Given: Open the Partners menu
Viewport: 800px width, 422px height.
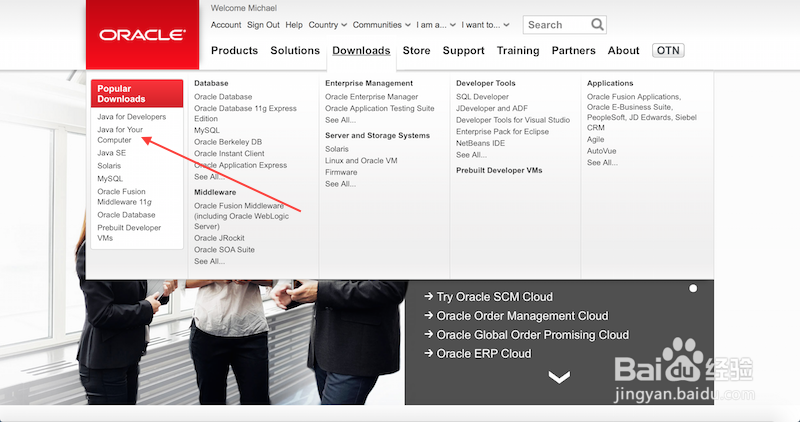Looking at the screenshot, I should [x=573, y=51].
